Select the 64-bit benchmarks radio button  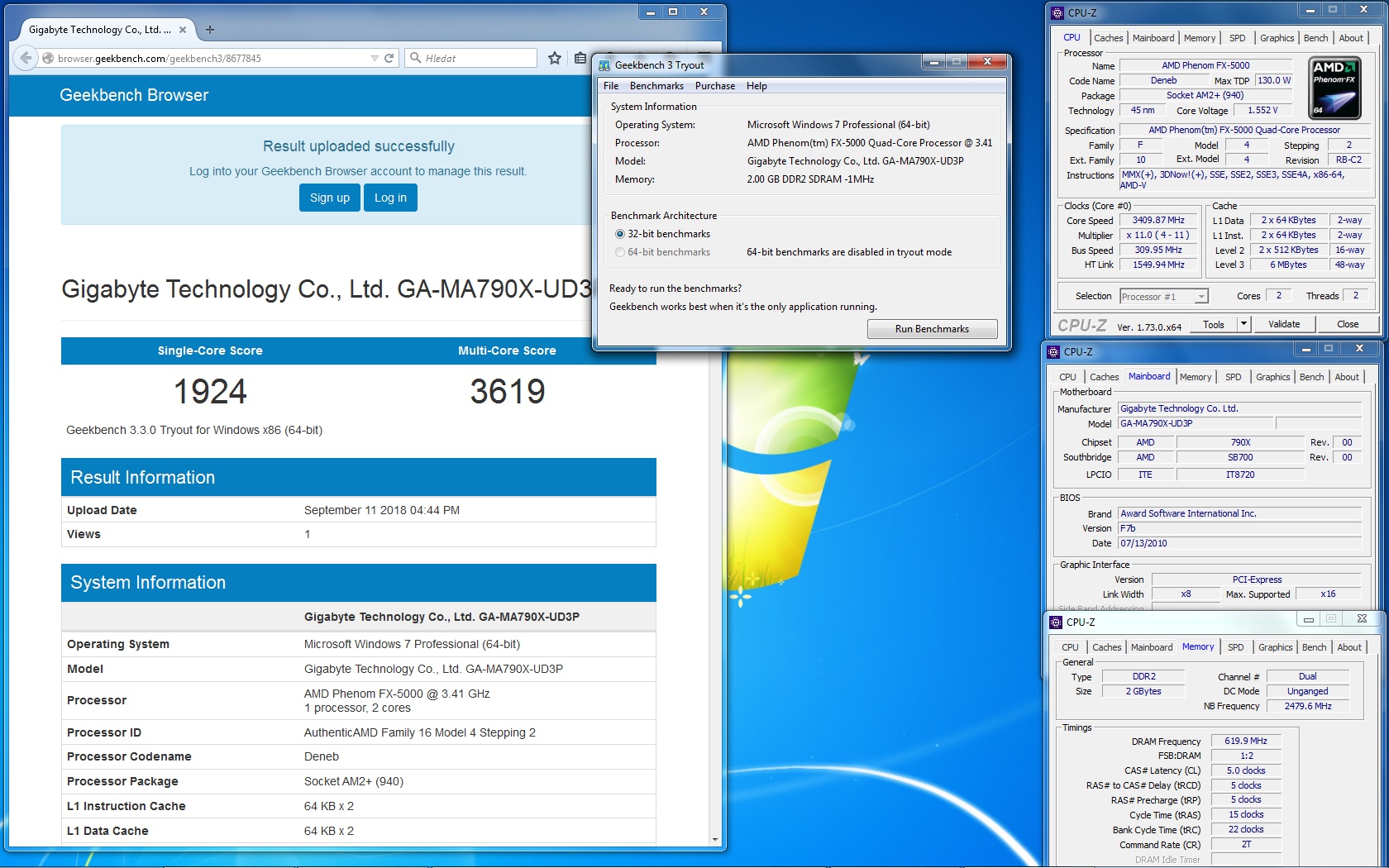coord(620,252)
